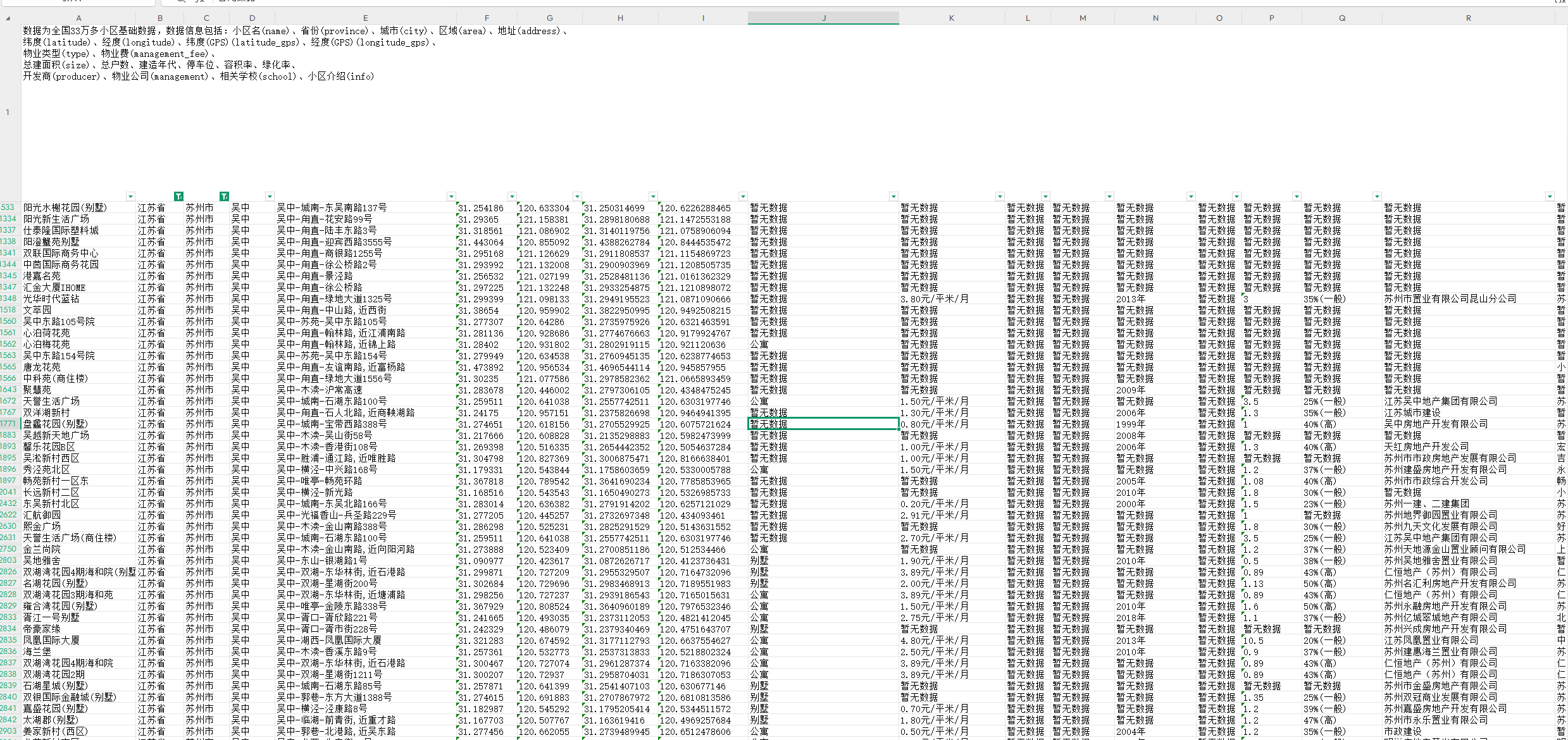Select row header 1771
The width and height of the screenshot is (1568, 740).
coord(9,424)
